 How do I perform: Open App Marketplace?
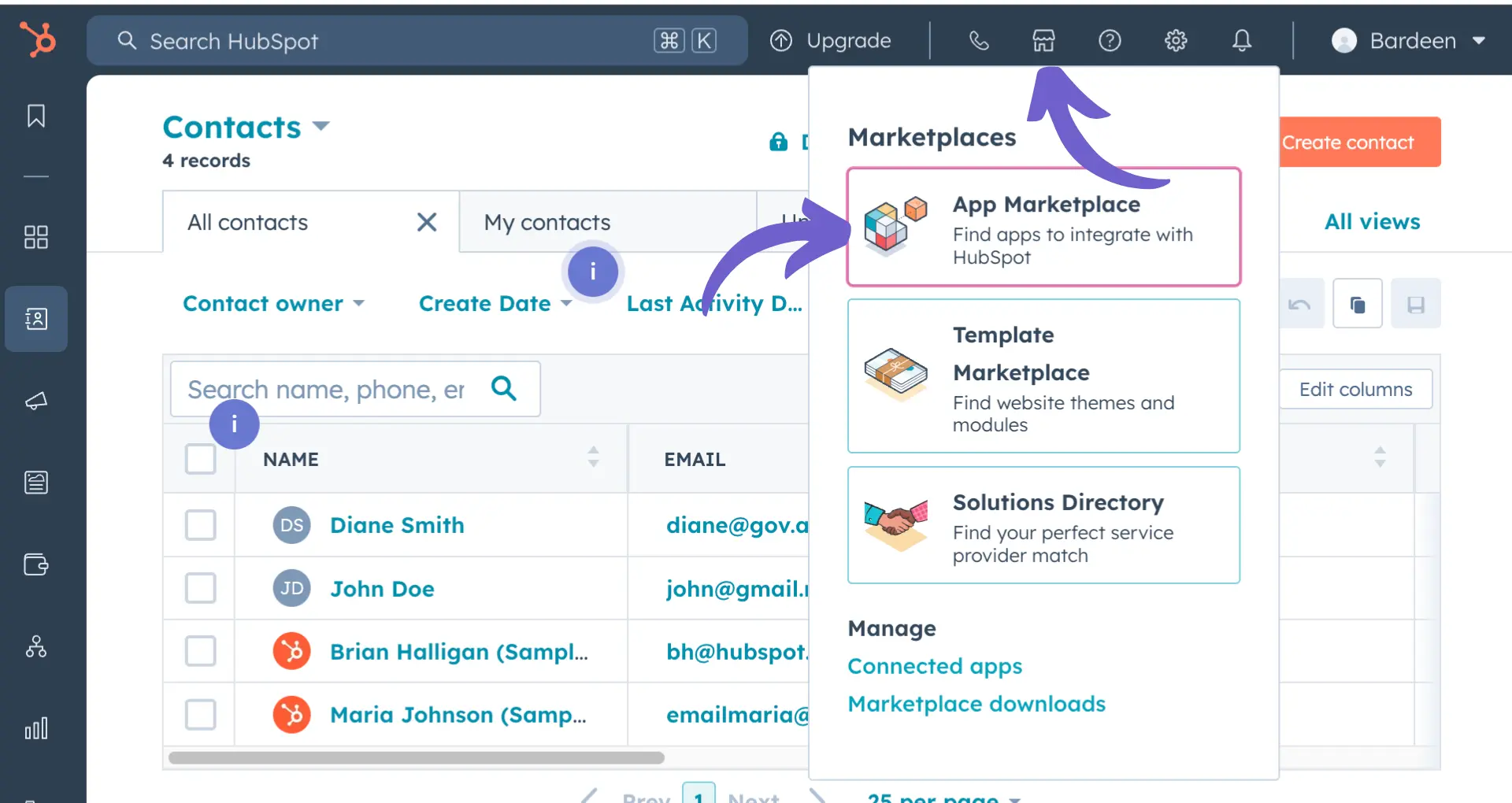point(1043,227)
